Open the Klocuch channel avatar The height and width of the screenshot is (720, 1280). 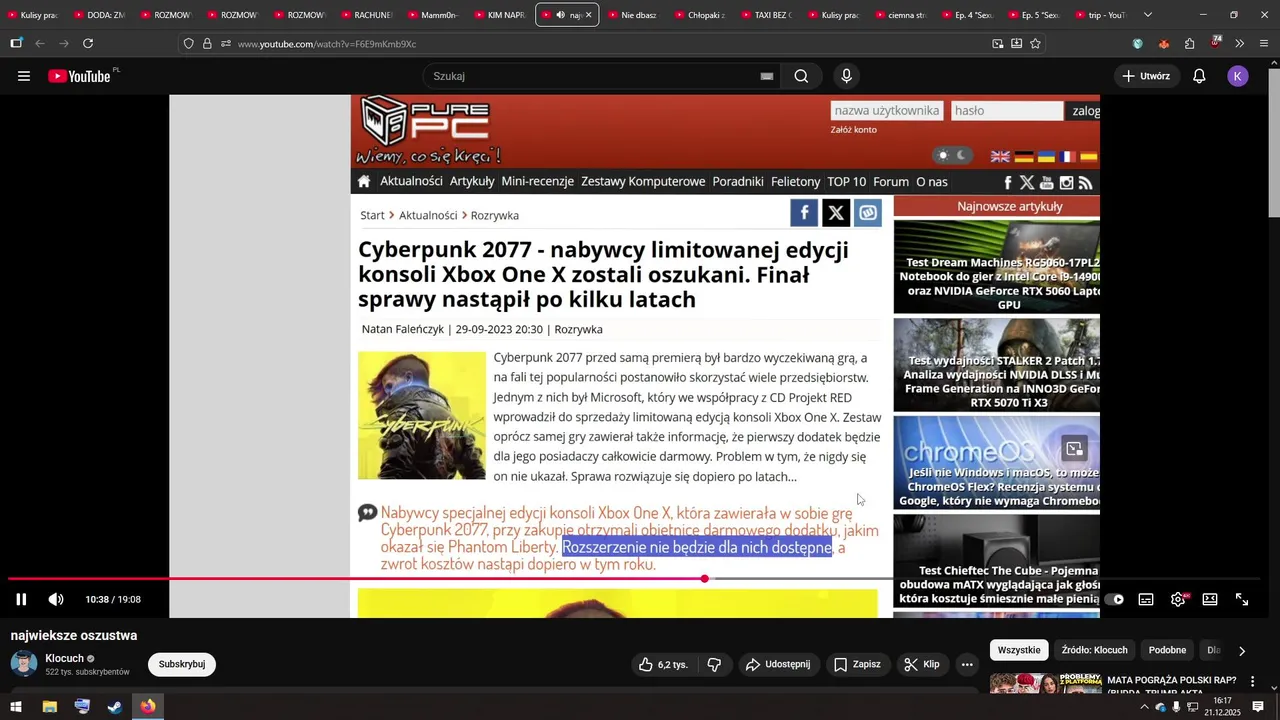click(24, 664)
